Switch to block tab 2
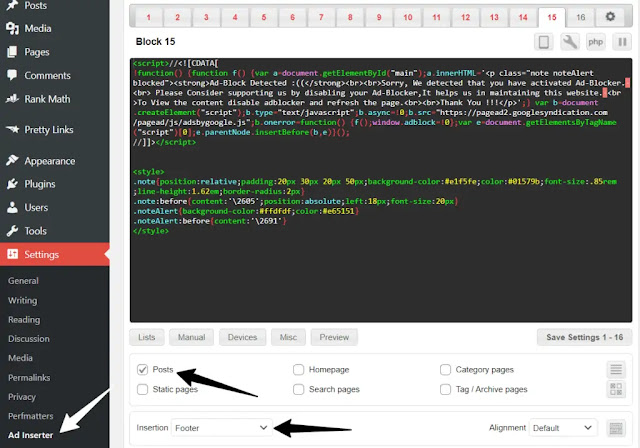Image resolution: width=640 pixels, height=448 pixels. click(178, 18)
